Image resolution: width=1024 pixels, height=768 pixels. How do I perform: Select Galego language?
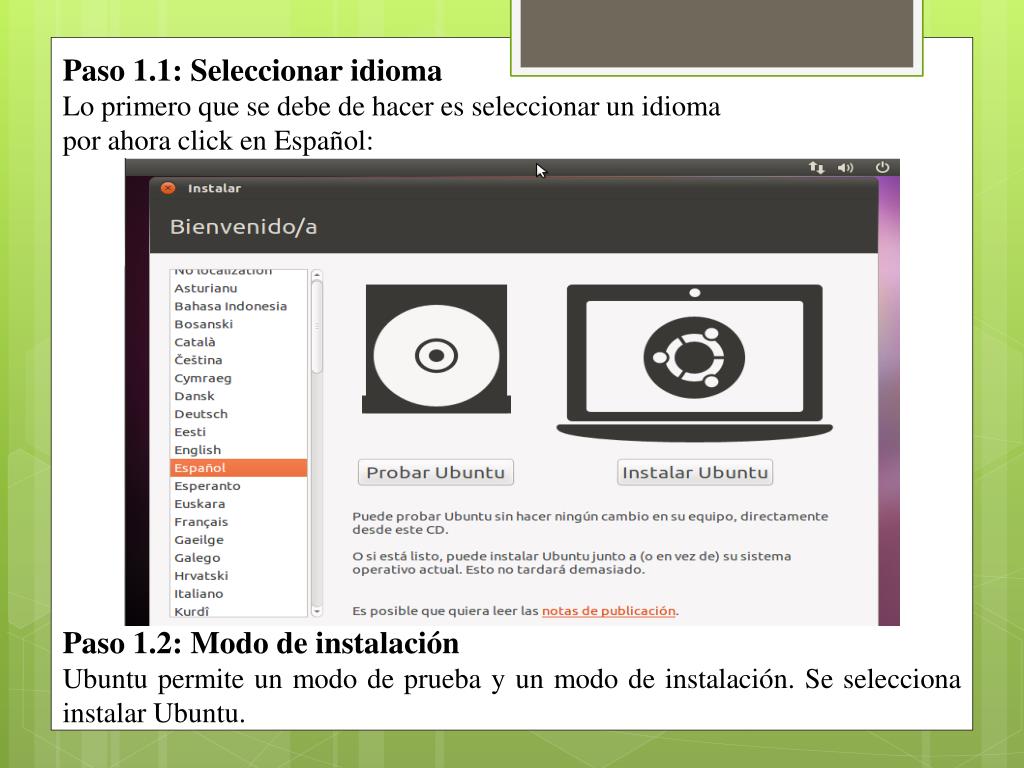point(238,558)
